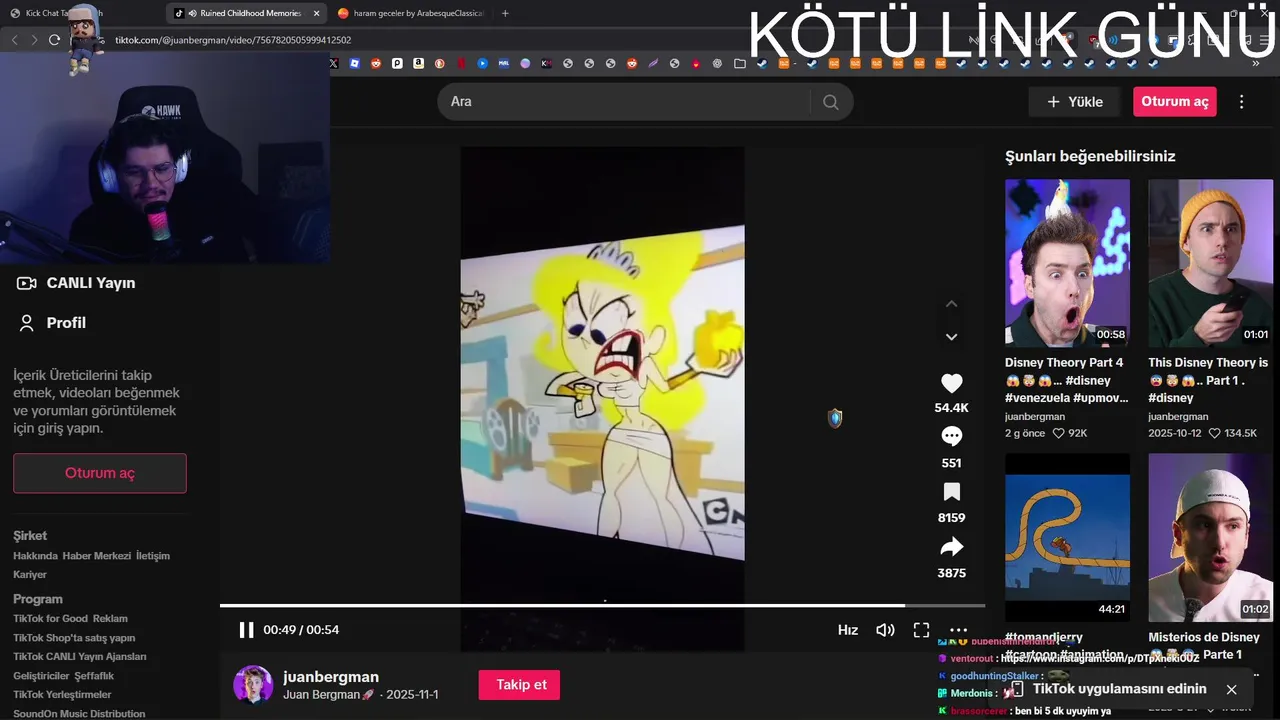
Task: Go to previous video up chevron
Action: click(952, 303)
